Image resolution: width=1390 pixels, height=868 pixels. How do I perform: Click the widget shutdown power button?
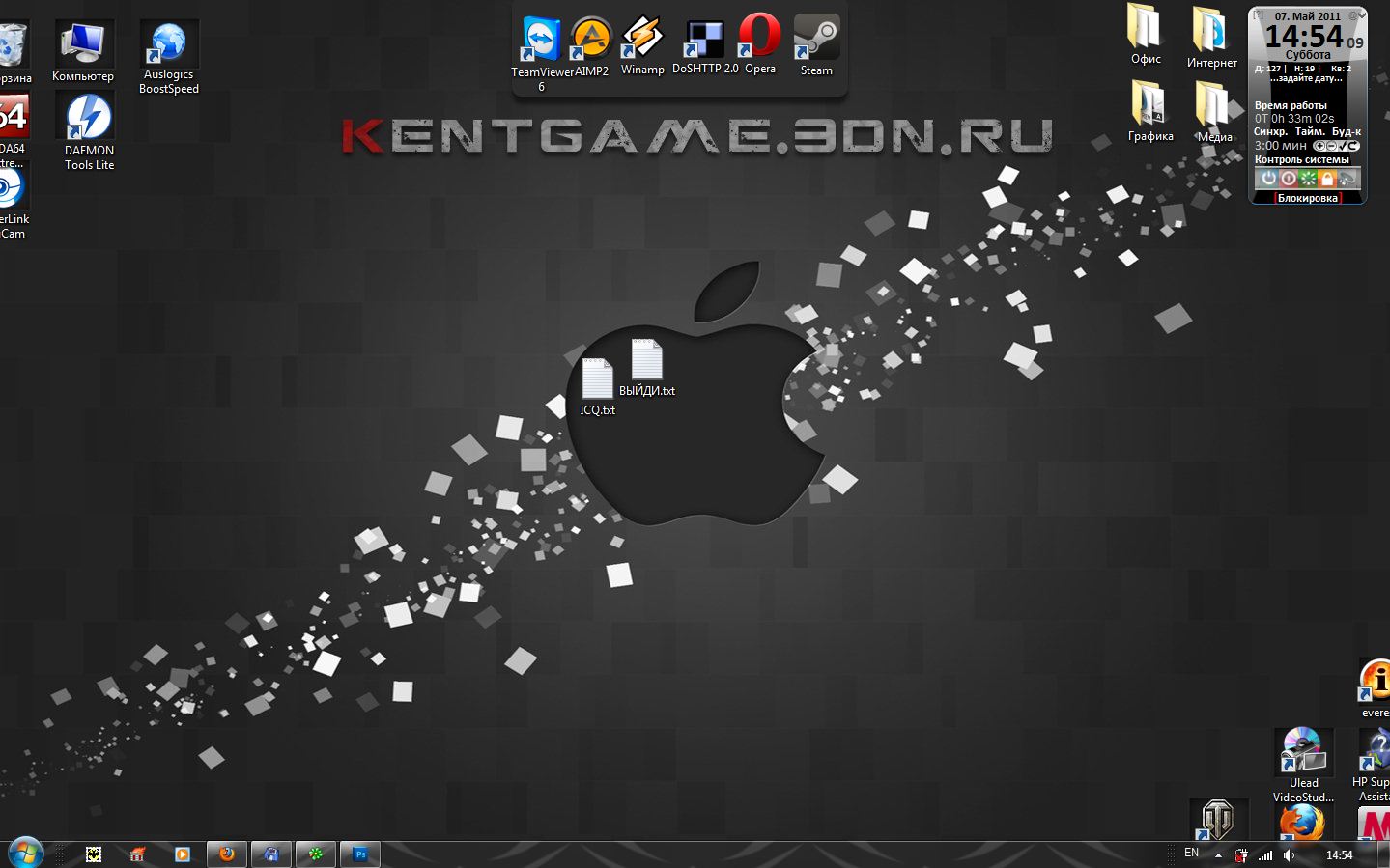click(x=1269, y=179)
